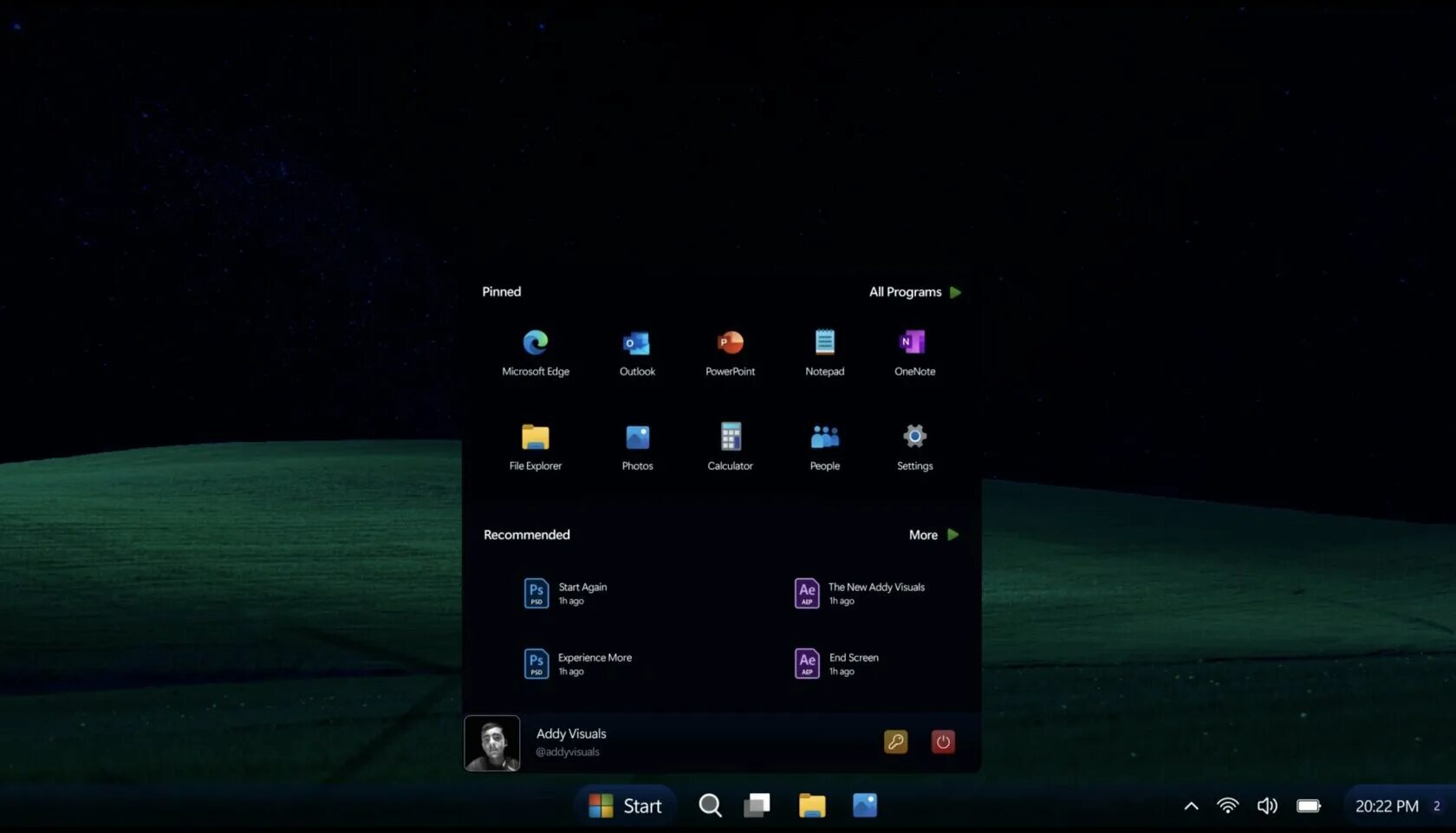
Task: Click the Recommended section heading
Action: (527, 535)
